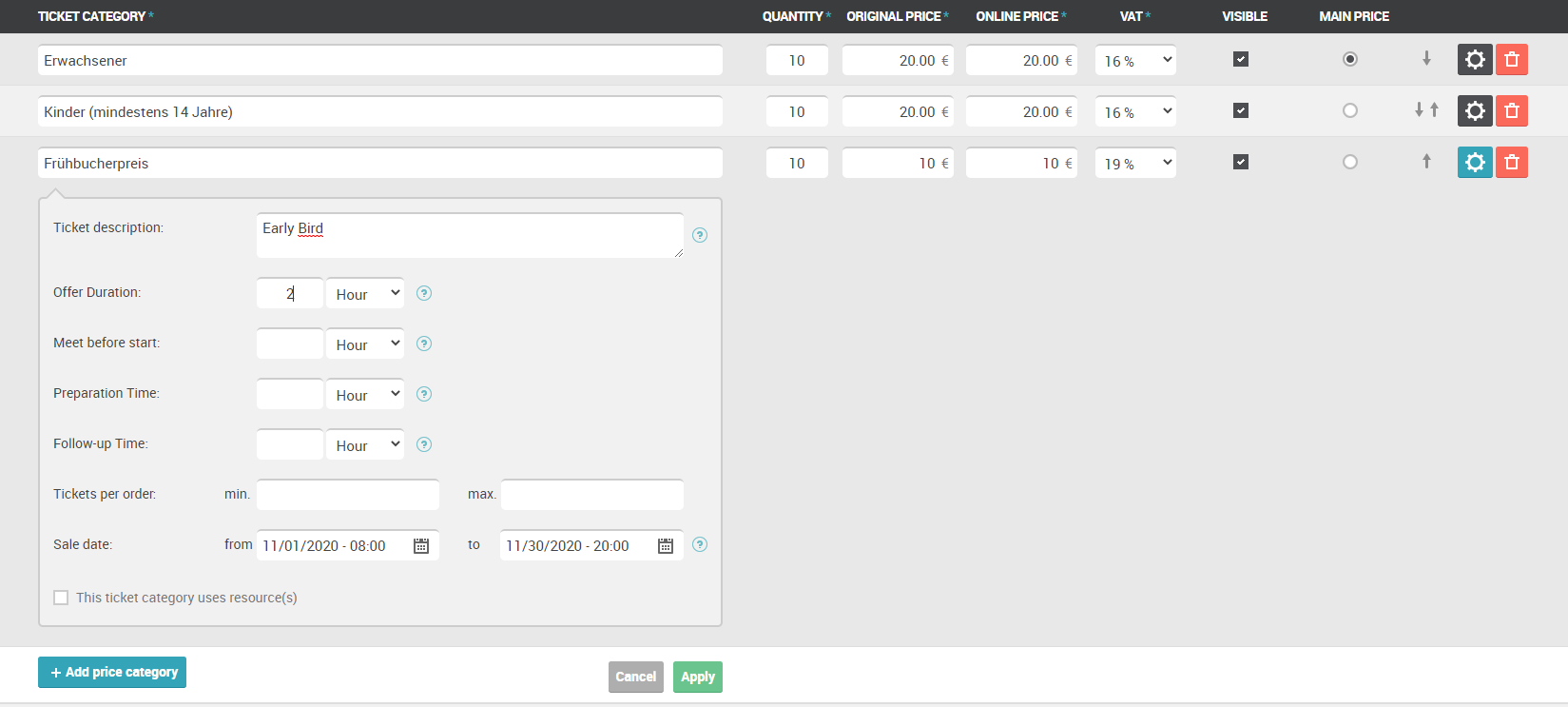Viewport: 1568px width, 707px height.
Task: Enable This ticket category uses resource(s)
Action: 61,598
